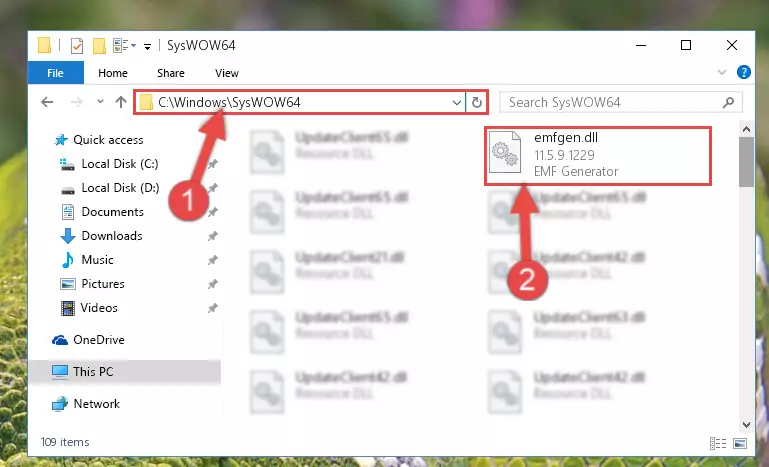Go up one folder level
The image size is (769, 467).
(x=121, y=102)
